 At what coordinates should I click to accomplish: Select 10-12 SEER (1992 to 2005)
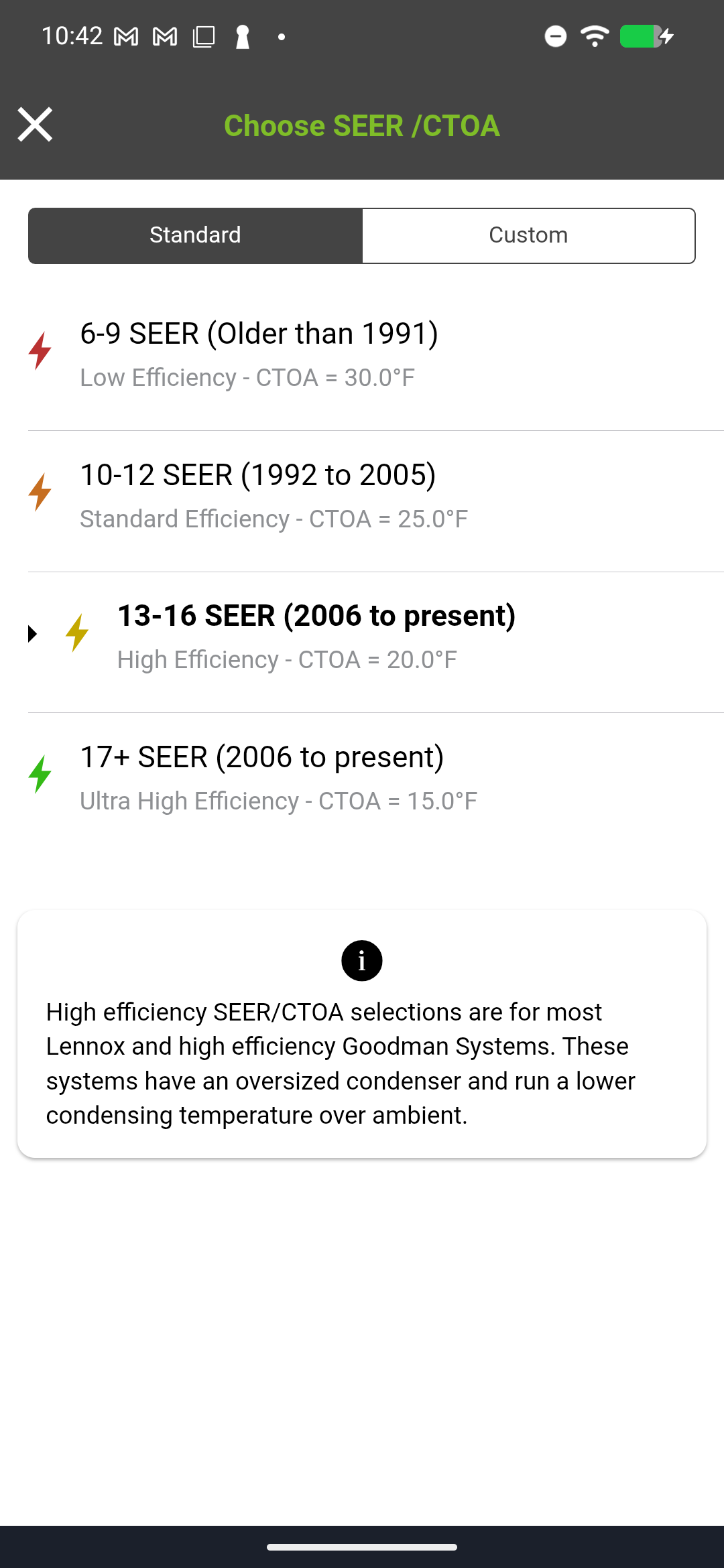[x=258, y=475]
